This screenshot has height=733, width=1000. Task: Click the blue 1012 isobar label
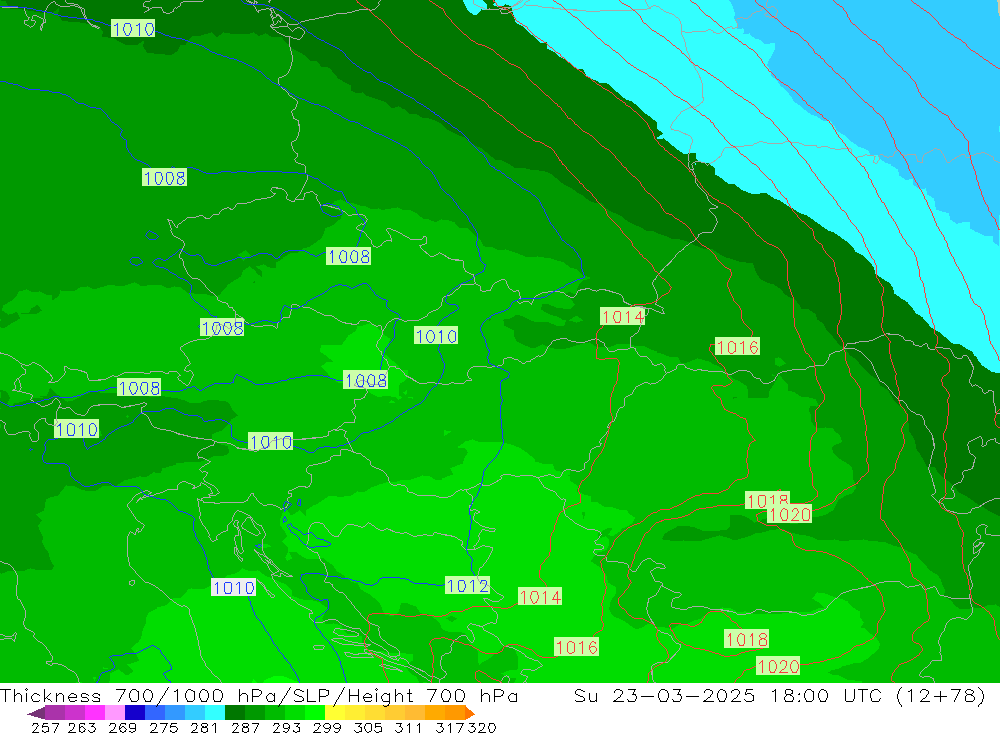click(x=467, y=586)
